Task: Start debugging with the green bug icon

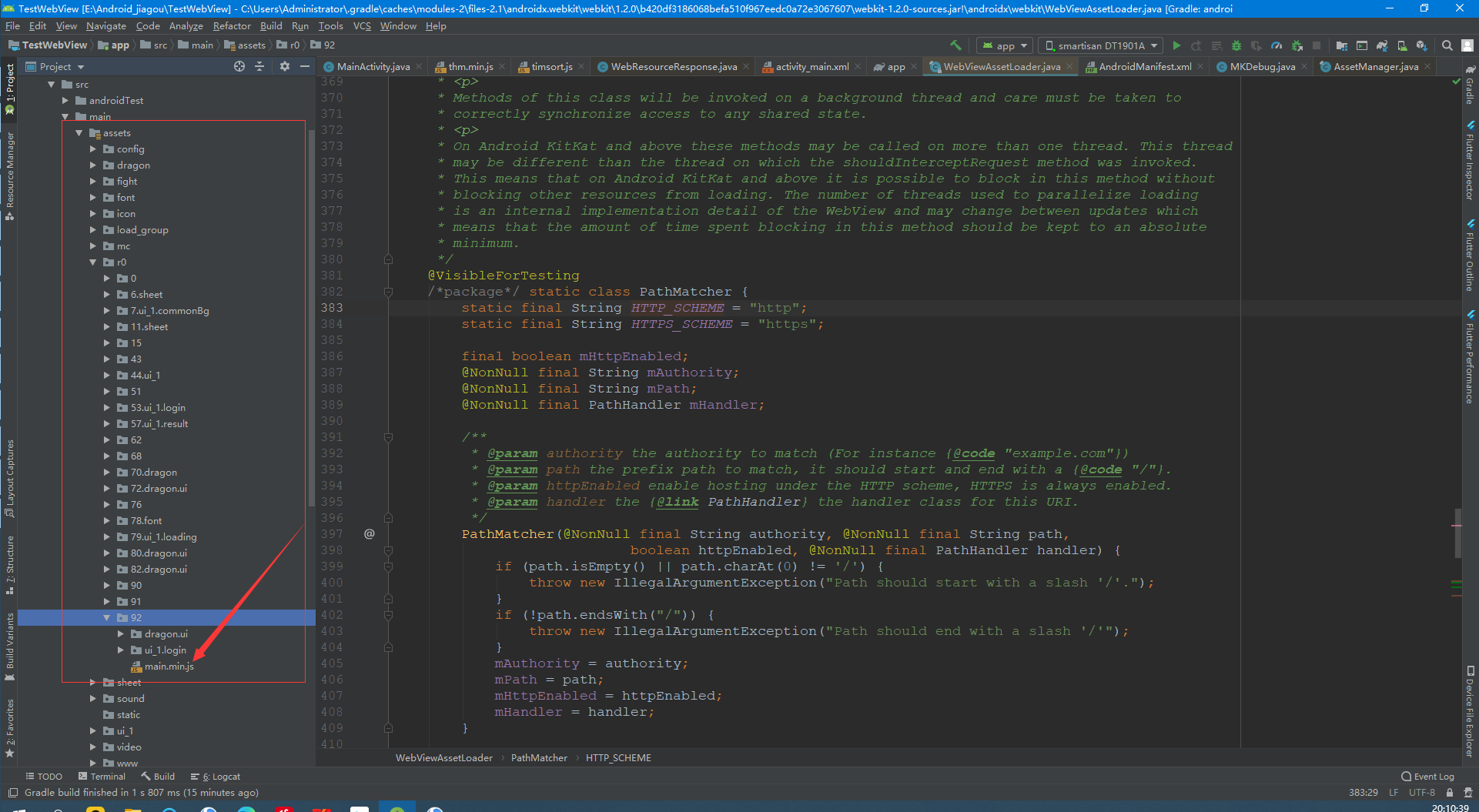Action: click(x=1236, y=45)
